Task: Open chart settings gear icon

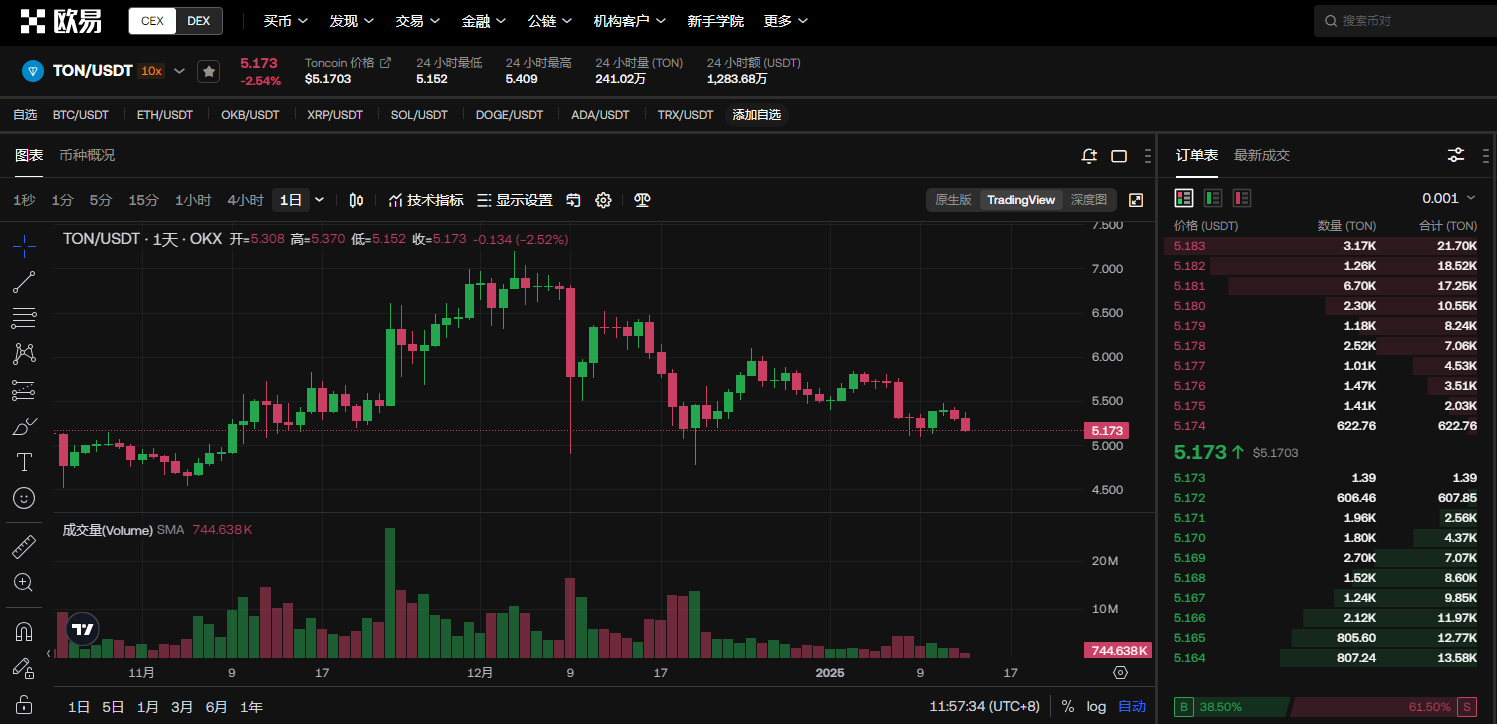Action: (x=603, y=200)
